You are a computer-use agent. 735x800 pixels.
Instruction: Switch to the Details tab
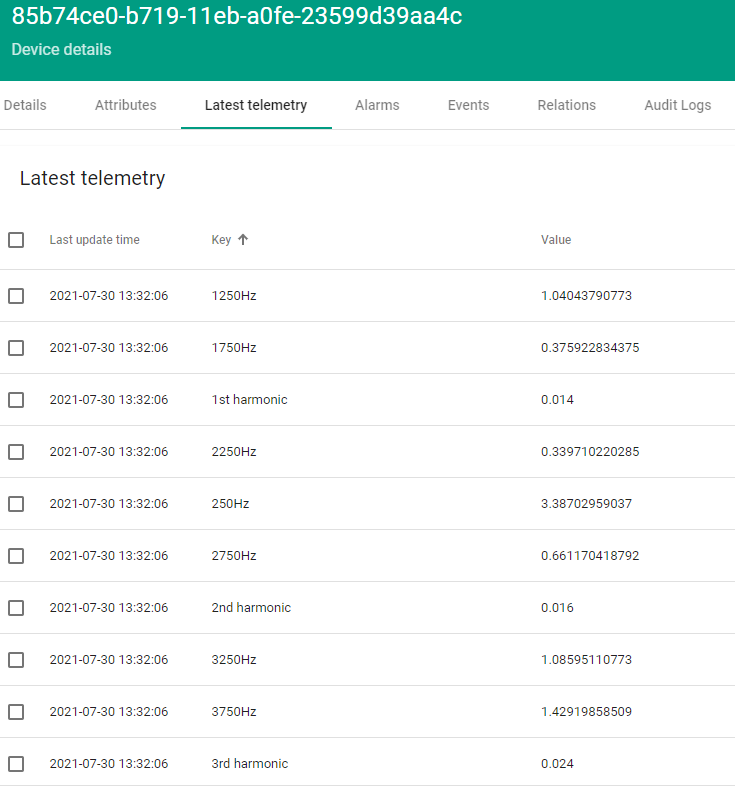point(24,105)
